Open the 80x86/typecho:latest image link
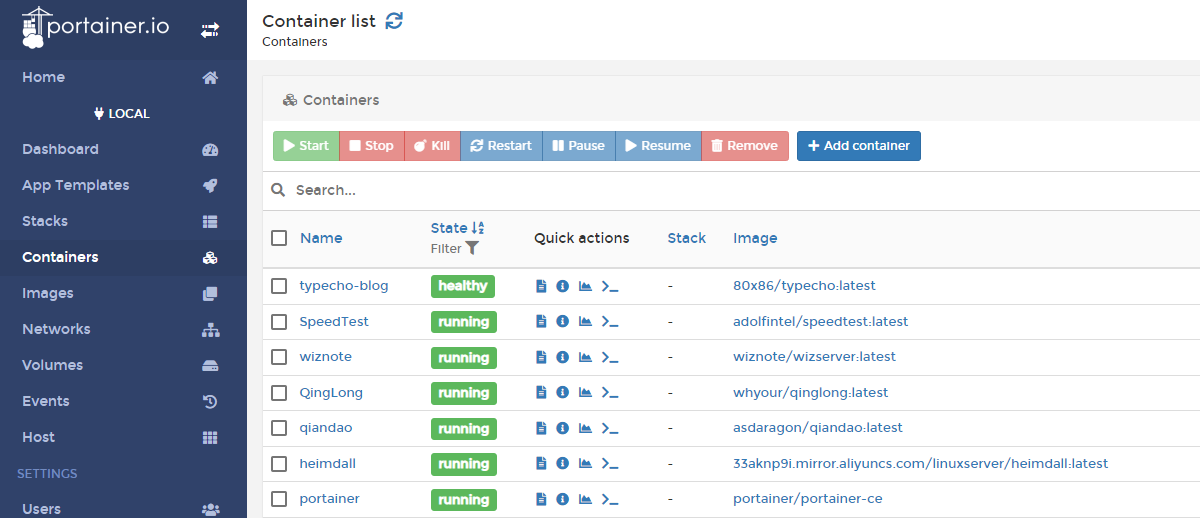The width and height of the screenshot is (1200, 518). tap(804, 286)
